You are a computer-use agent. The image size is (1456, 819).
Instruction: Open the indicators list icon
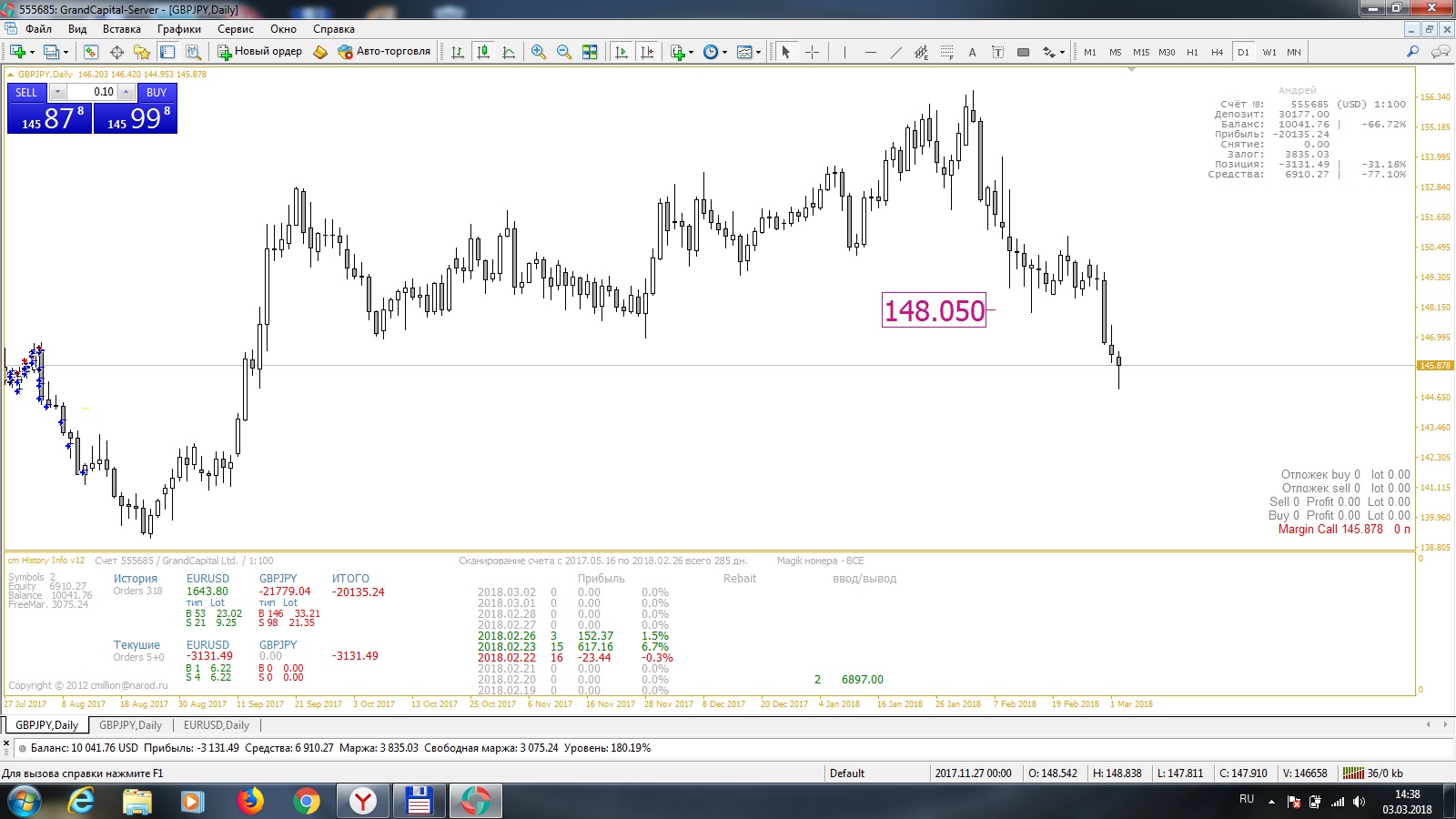[677, 52]
